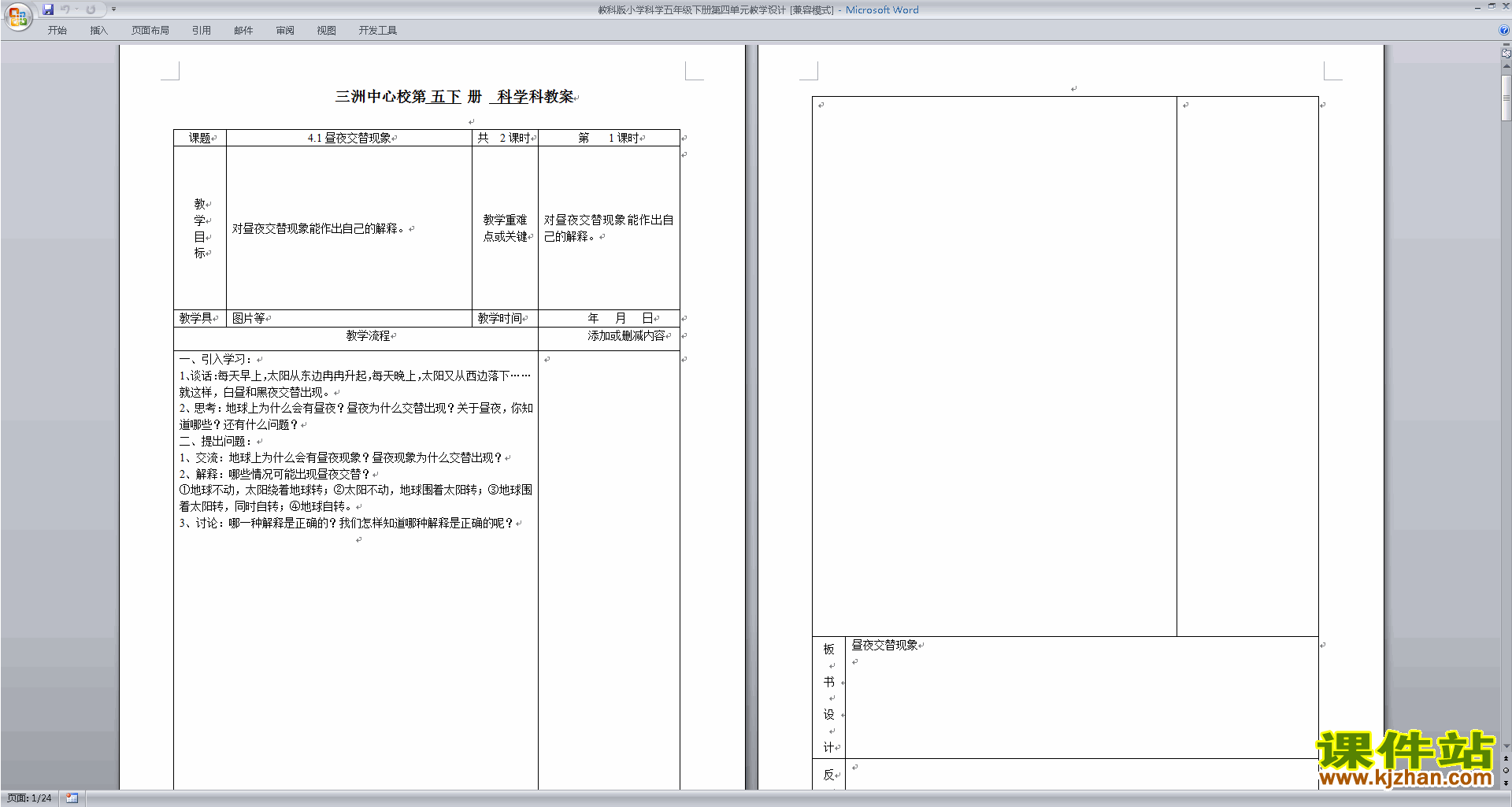Viewport: 1512px width, 807px height.
Task: Click the line beginning 1、交流：地球上为什么
Action: click(x=342, y=457)
